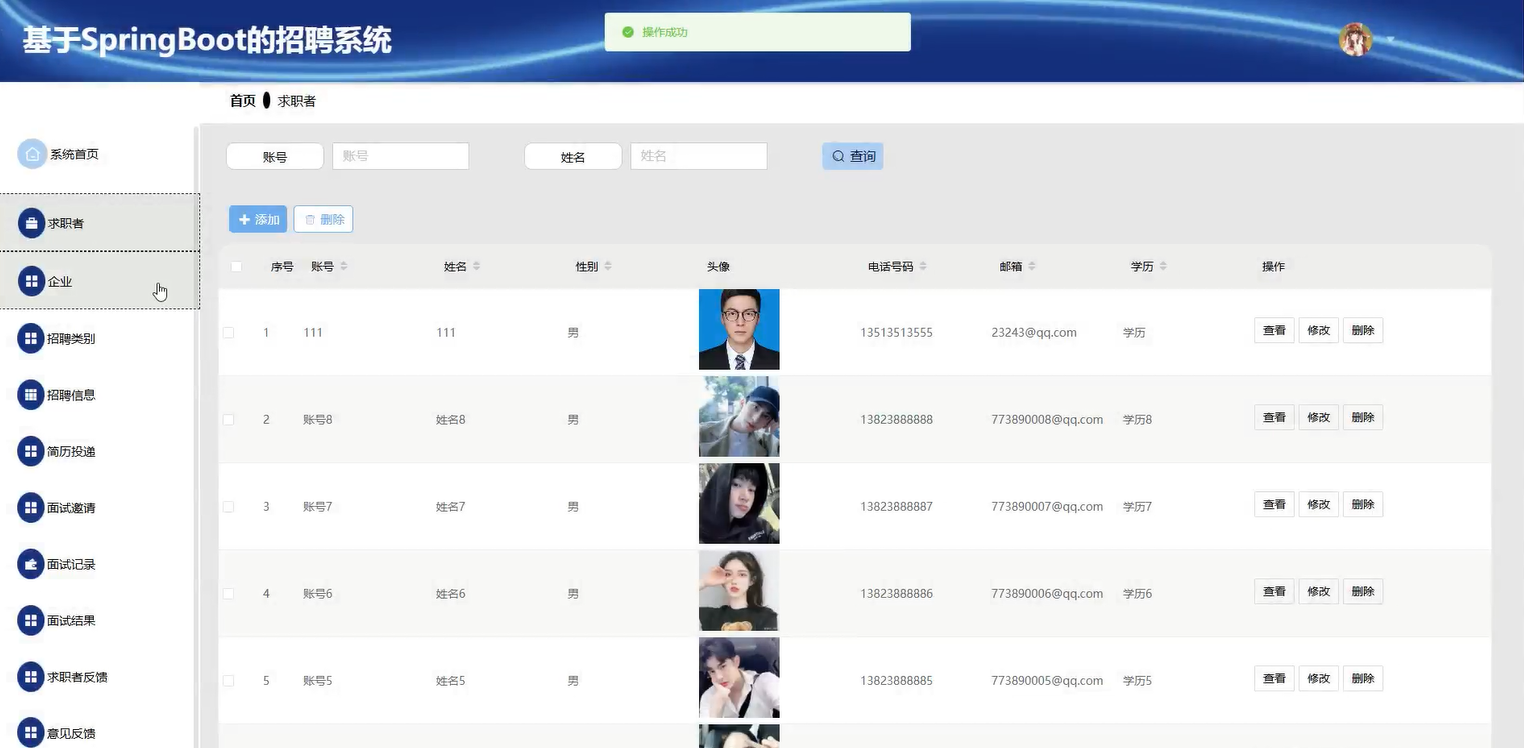The image size is (1524, 748).
Task: Check the row checkbox for 账号5
Action: pos(228,680)
